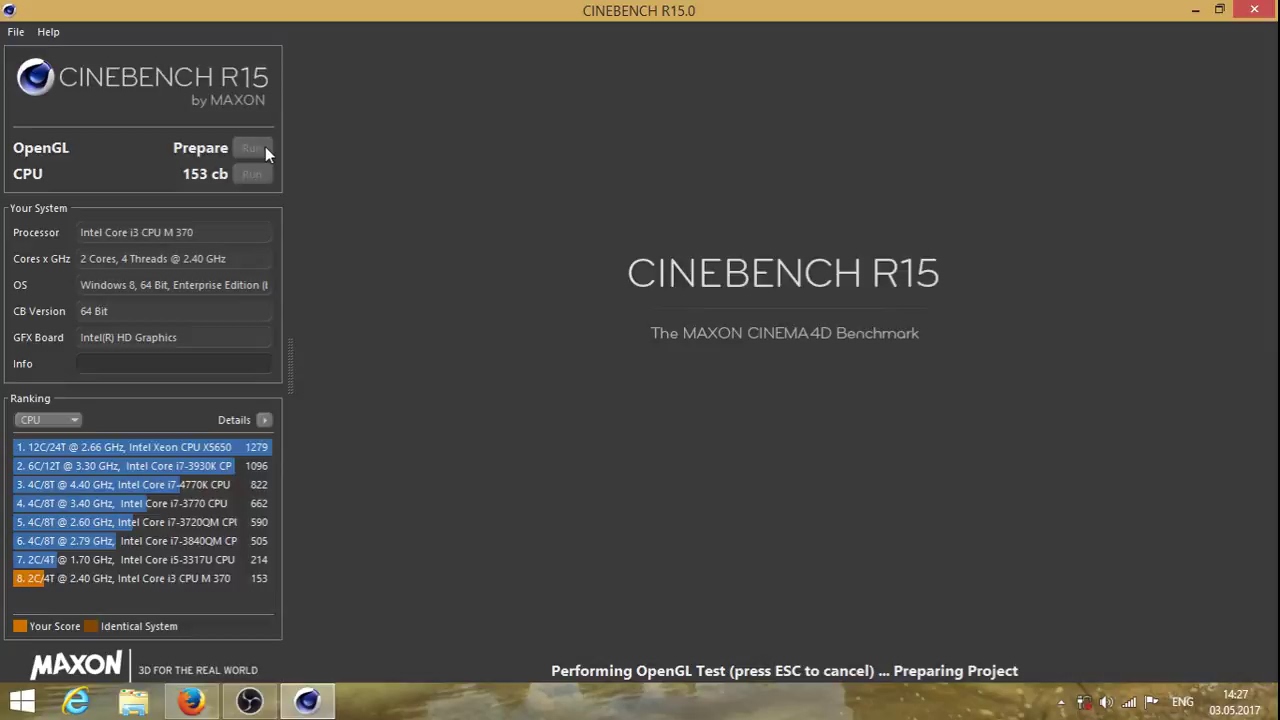This screenshot has width=1280, height=720.
Task: Select ranking row Intel Core i7-4770K
Action: click(142, 485)
